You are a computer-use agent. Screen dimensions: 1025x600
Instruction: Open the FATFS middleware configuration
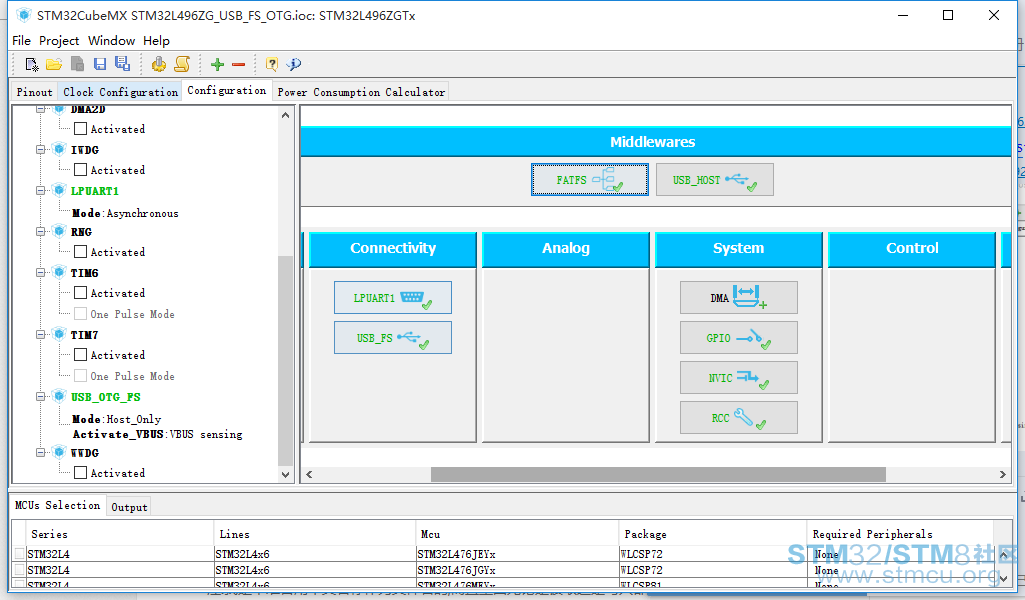click(x=590, y=180)
